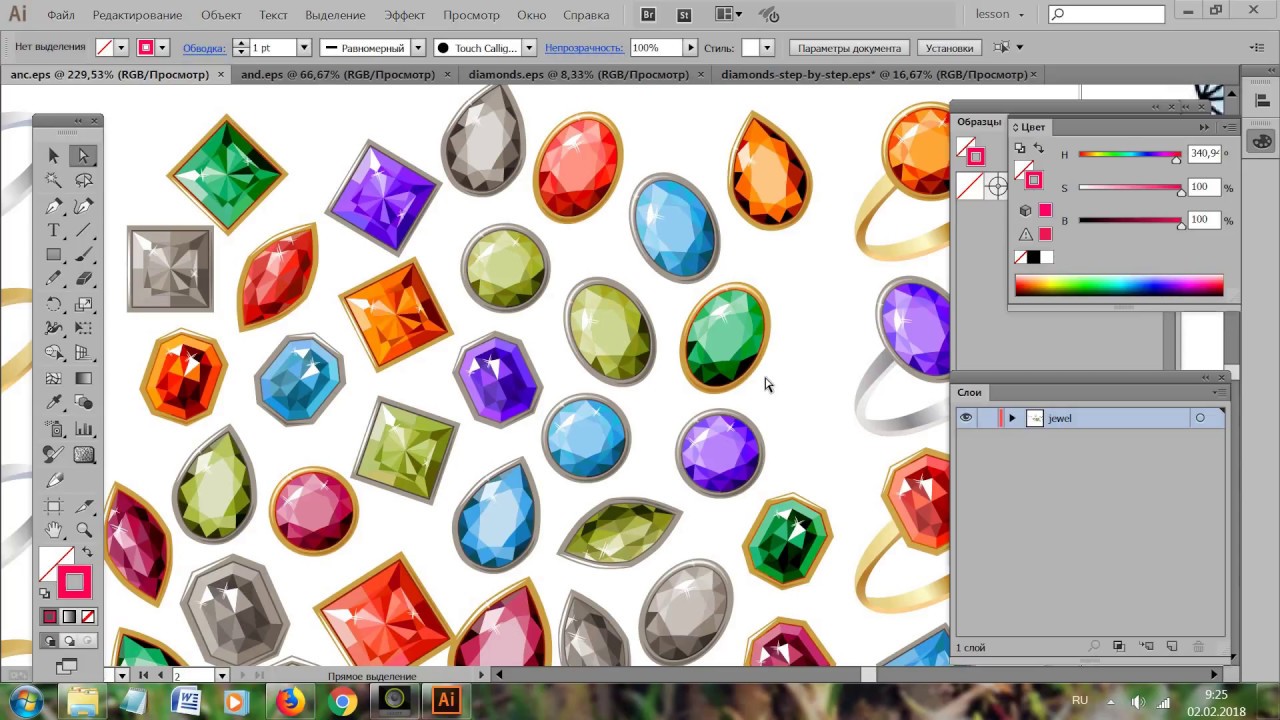Viewport: 1280px width, 720px height.
Task: Toggle the jewel layer target circle
Action: (1200, 418)
